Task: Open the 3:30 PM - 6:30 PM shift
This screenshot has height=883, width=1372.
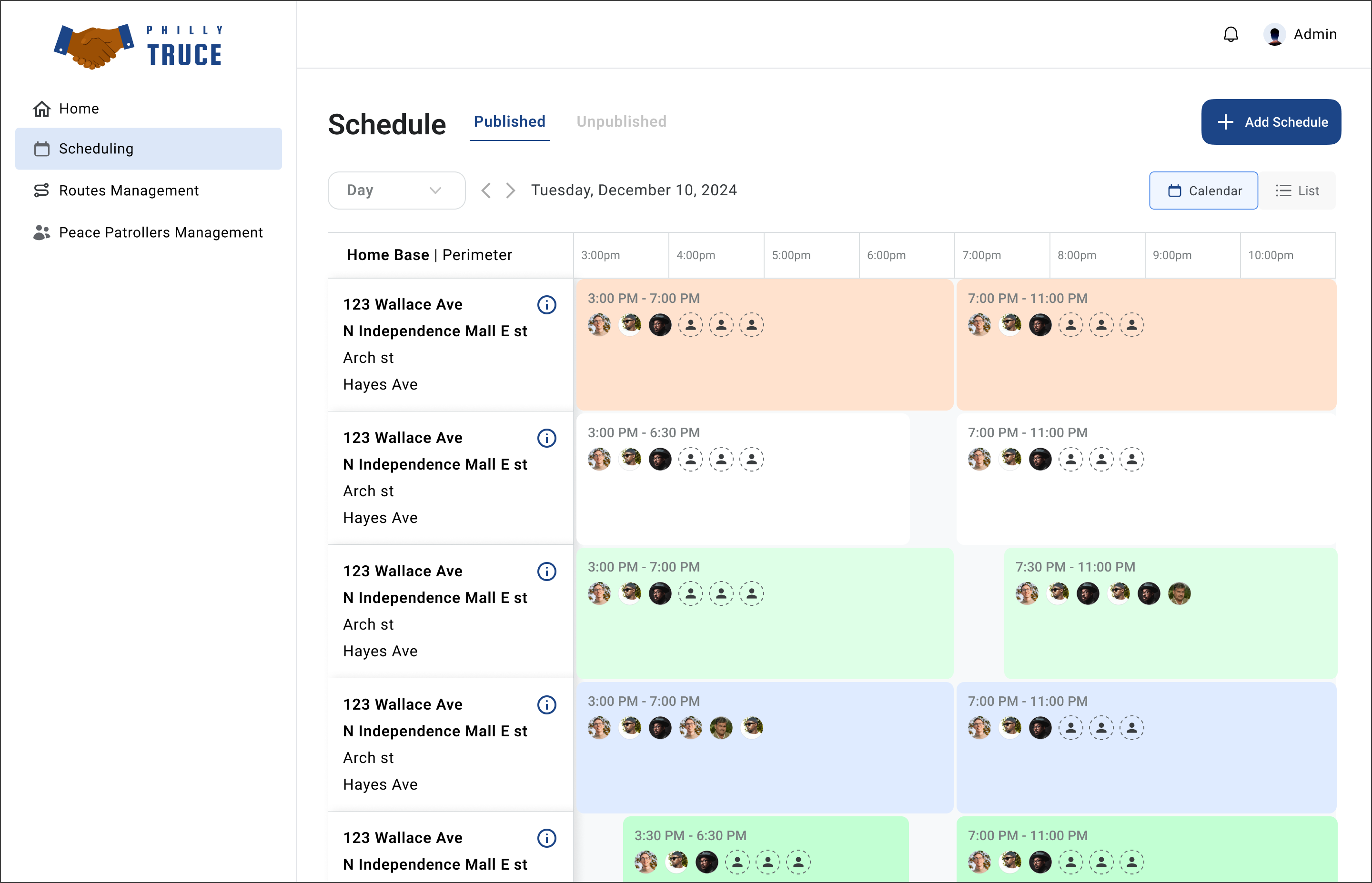Action: tap(766, 849)
